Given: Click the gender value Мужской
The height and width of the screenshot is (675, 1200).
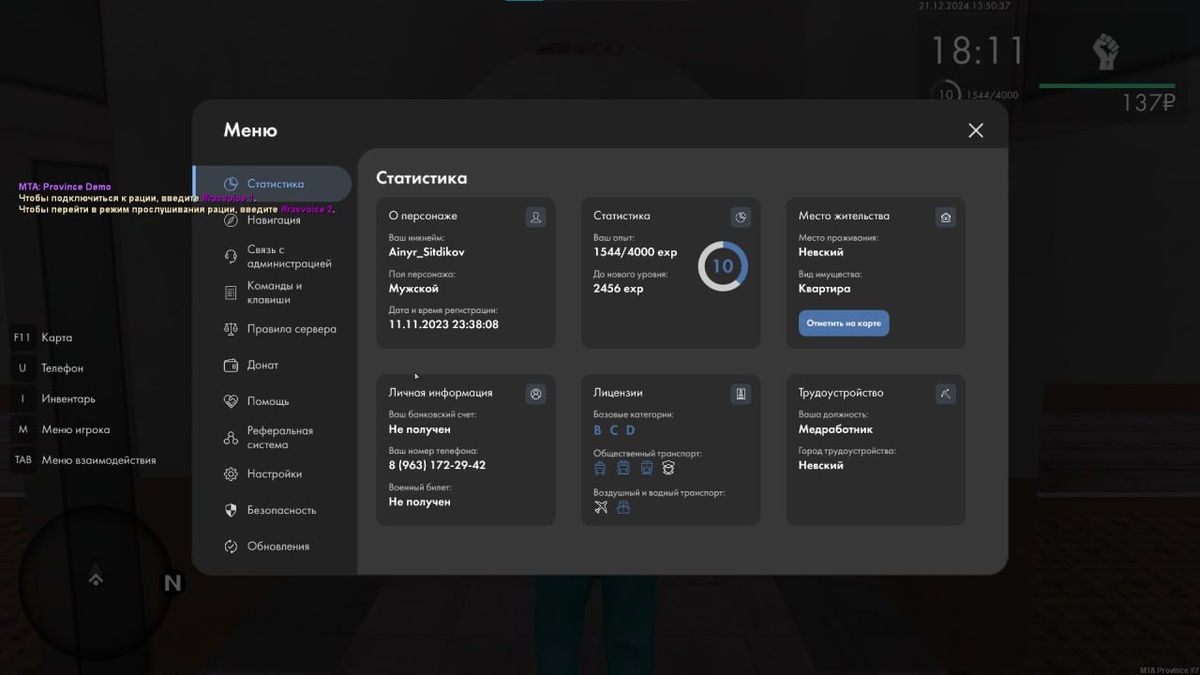Looking at the screenshot, I should pos(414,288).
